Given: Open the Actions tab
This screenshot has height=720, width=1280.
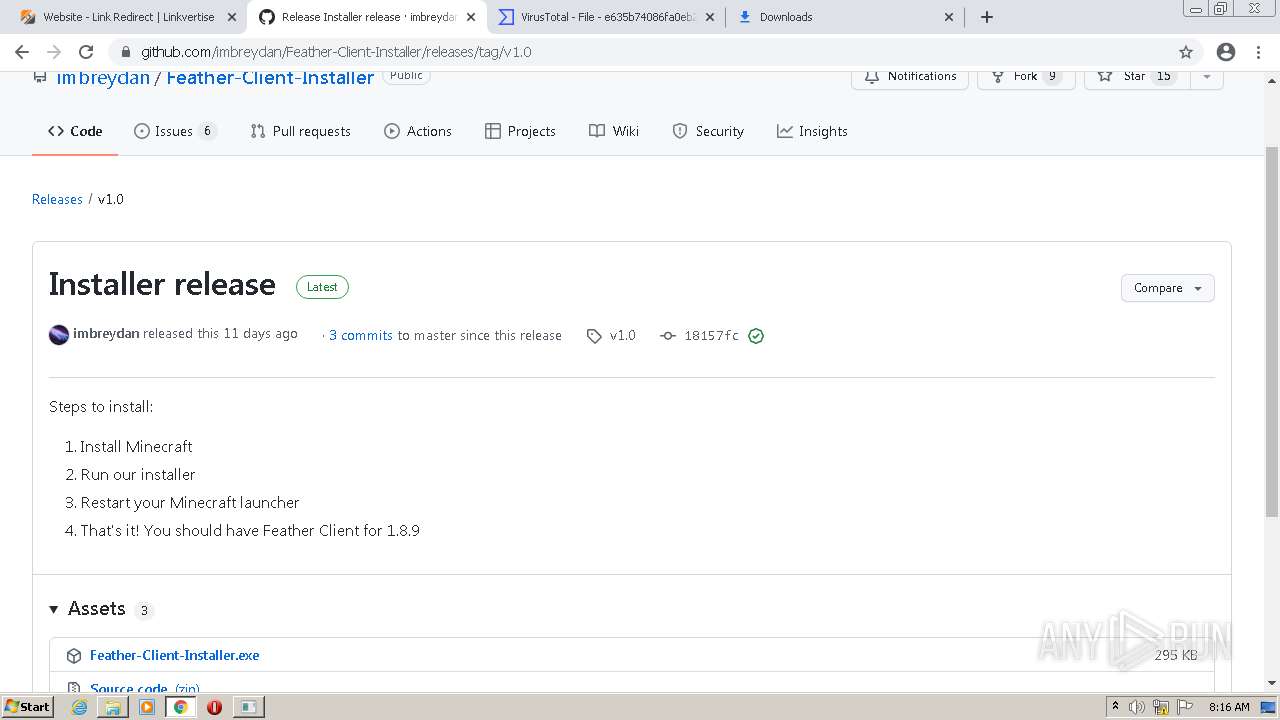Looking at the screenshot, I should tap(418, 131).
